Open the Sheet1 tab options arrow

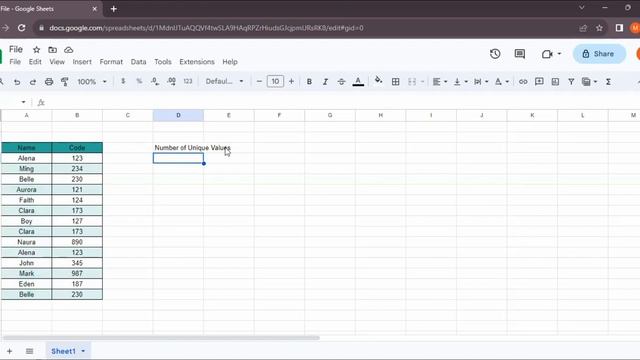(x=83, y=351)
